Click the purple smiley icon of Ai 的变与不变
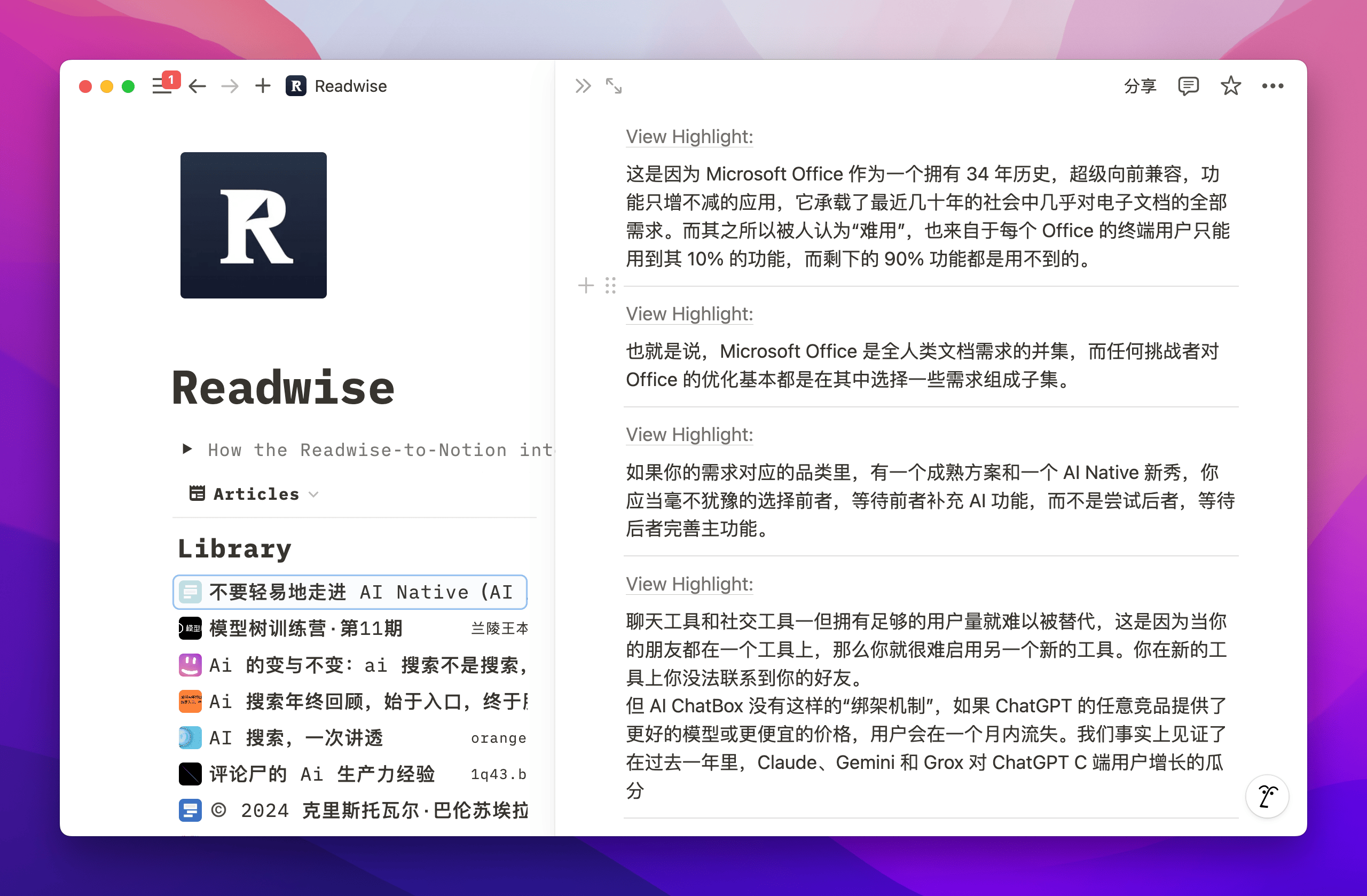Screen dimensions: 1367x896 pos(190,665)
